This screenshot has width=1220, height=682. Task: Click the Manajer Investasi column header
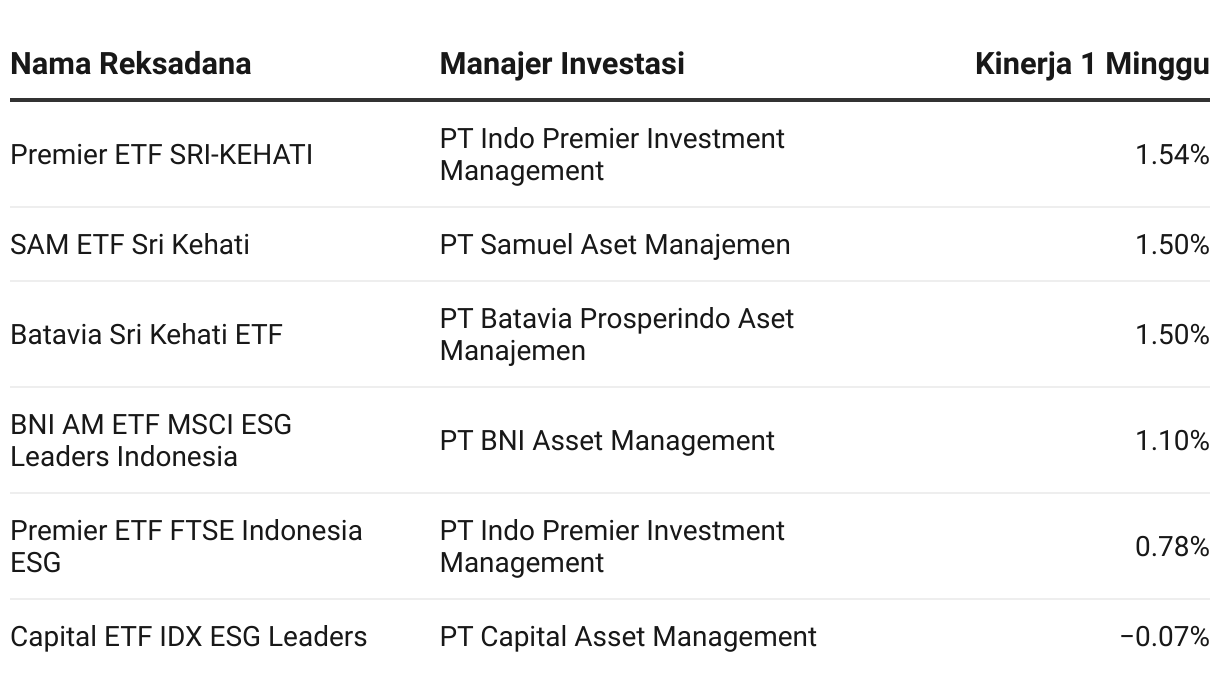pyautogui.click(x=562, y=64)
